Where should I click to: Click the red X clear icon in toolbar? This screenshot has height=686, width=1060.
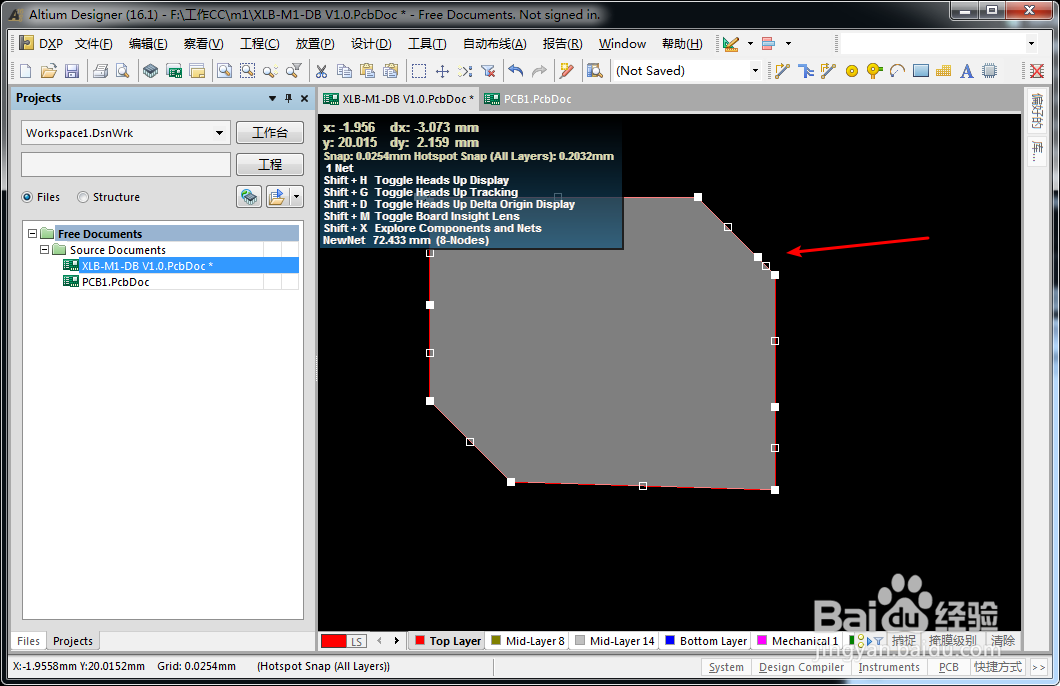[1037, 71]
